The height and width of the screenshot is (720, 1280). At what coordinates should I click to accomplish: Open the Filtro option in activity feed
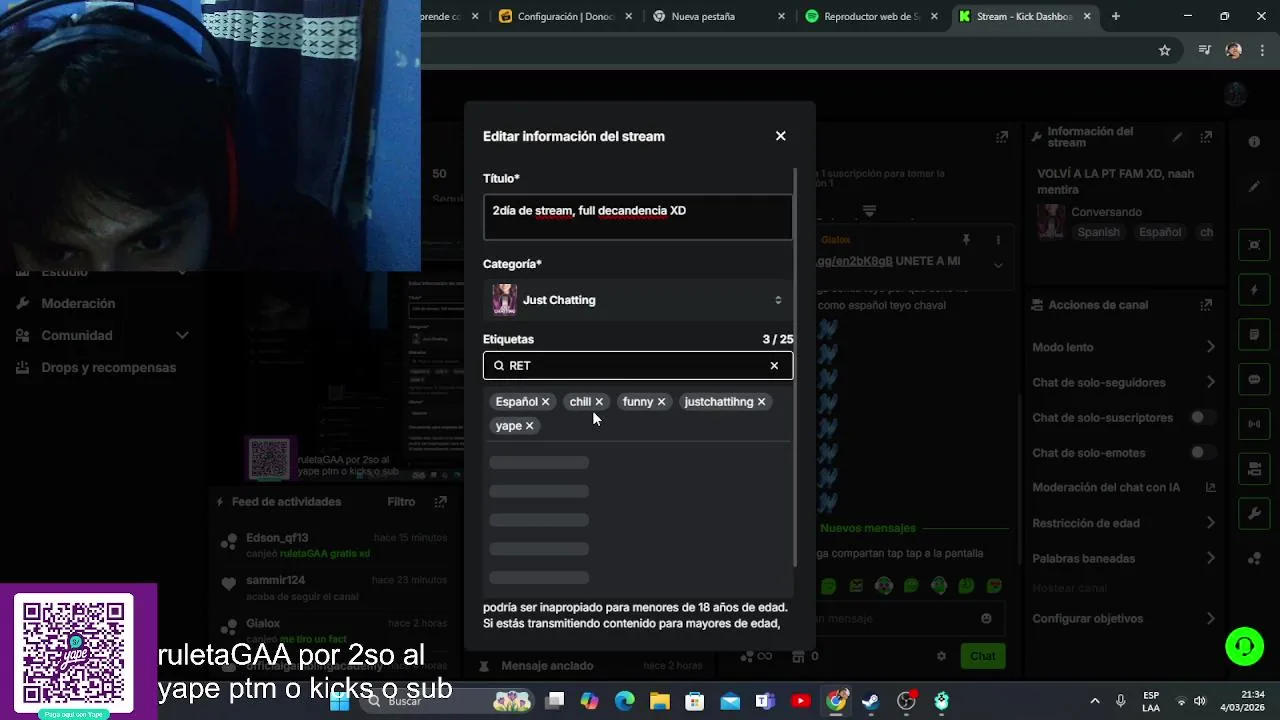coord(401,502)
